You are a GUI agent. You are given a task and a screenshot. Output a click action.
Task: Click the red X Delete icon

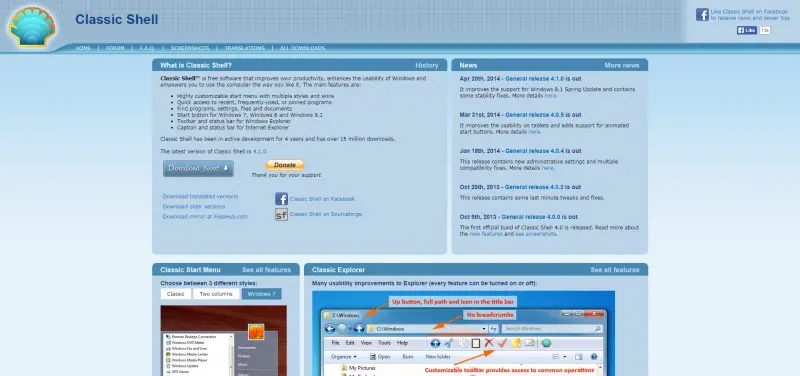pos(489,343)
